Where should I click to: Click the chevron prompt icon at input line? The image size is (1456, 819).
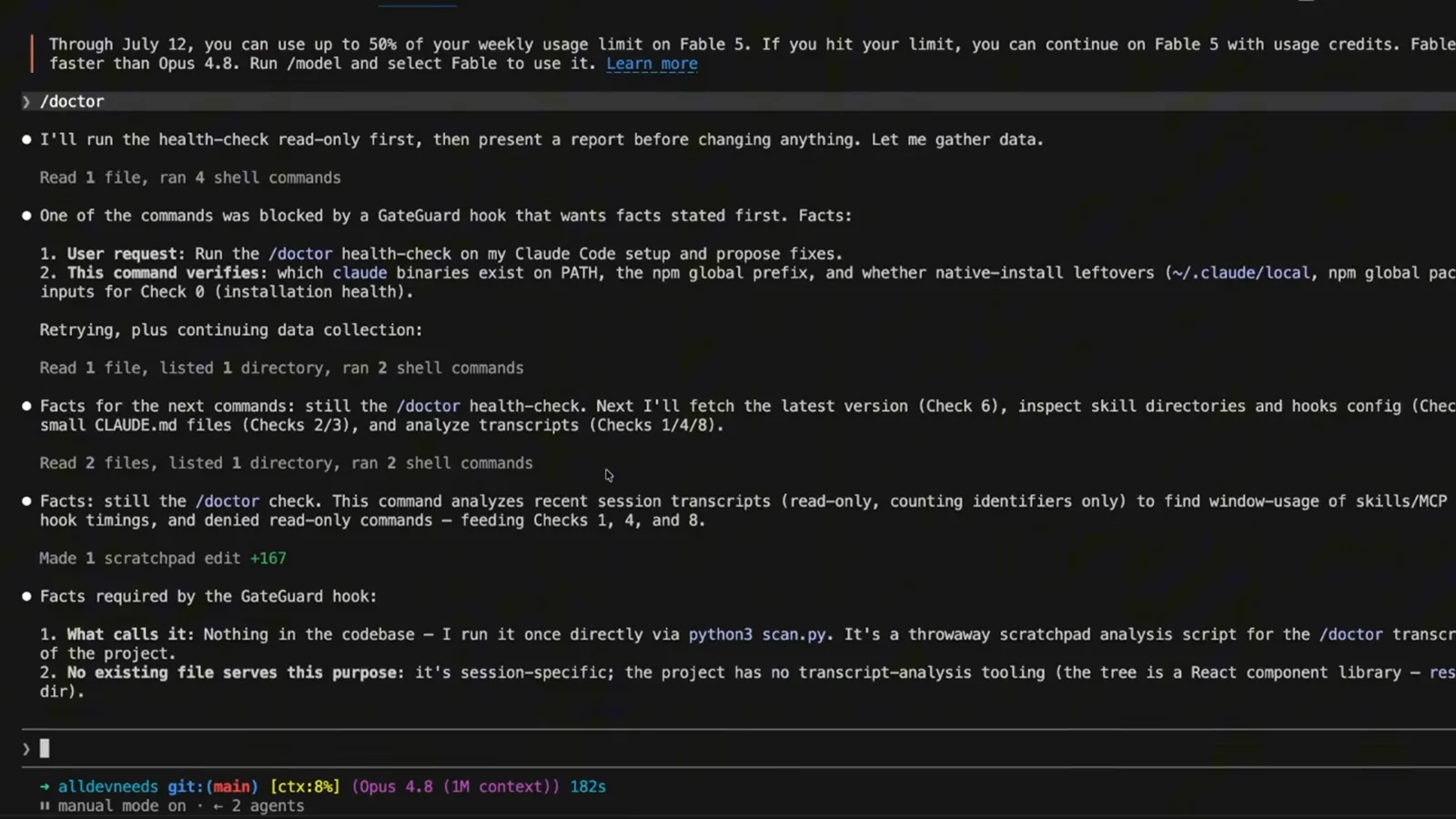(26, 749)
